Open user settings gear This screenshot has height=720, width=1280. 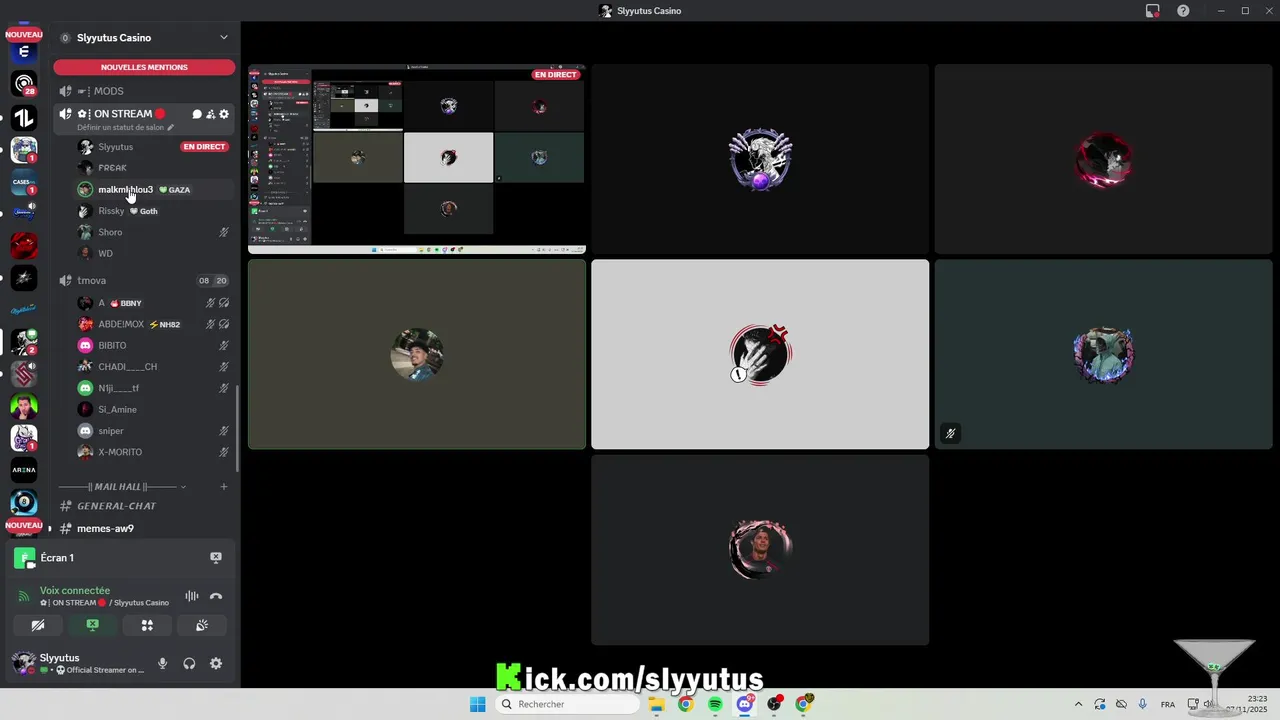(x=216, y=663)
